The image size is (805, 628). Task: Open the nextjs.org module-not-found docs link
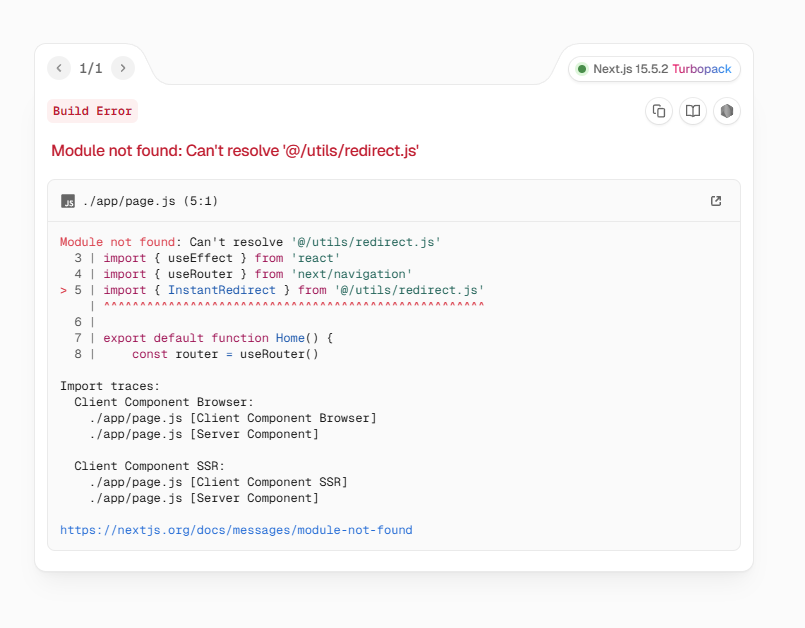pos(236,530)
